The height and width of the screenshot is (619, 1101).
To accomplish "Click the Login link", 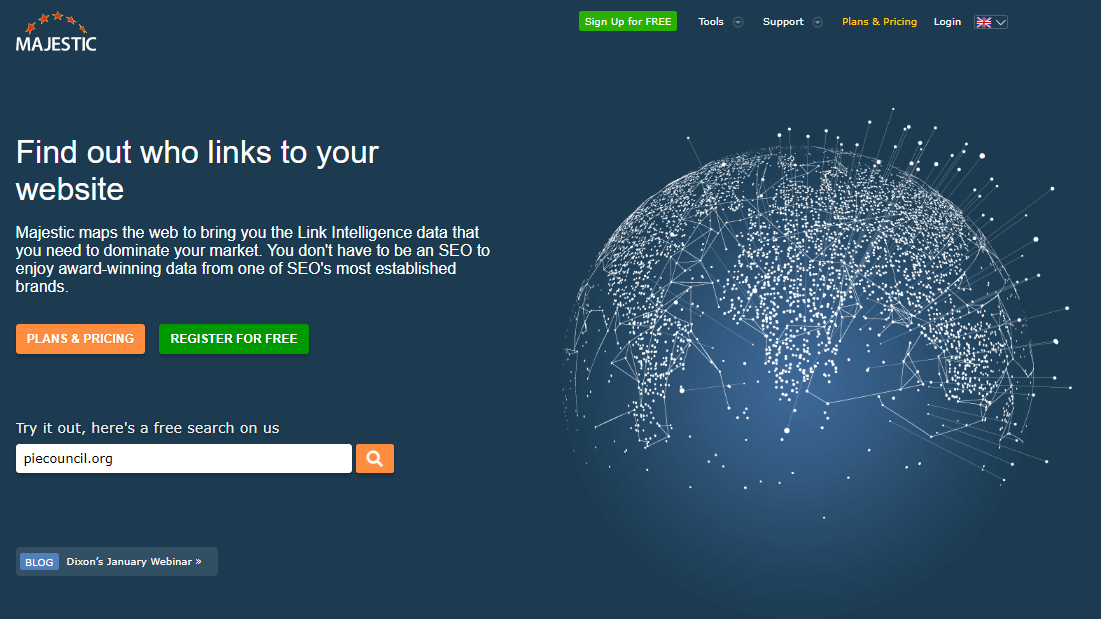I will pos(947,22).
